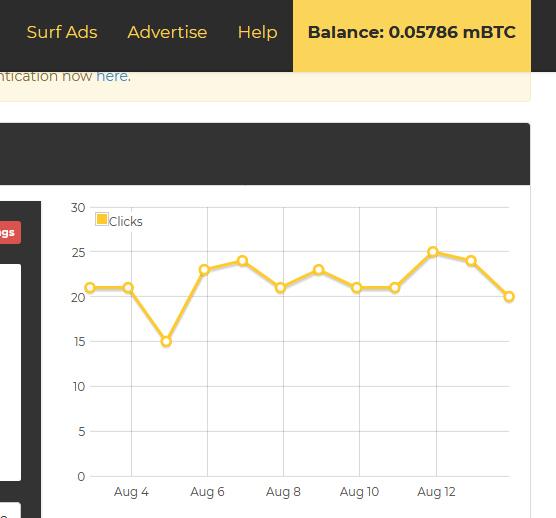Click the Aug 6 axis label
This screenshot has height=518, width=556.
click(x=207, y=492)
